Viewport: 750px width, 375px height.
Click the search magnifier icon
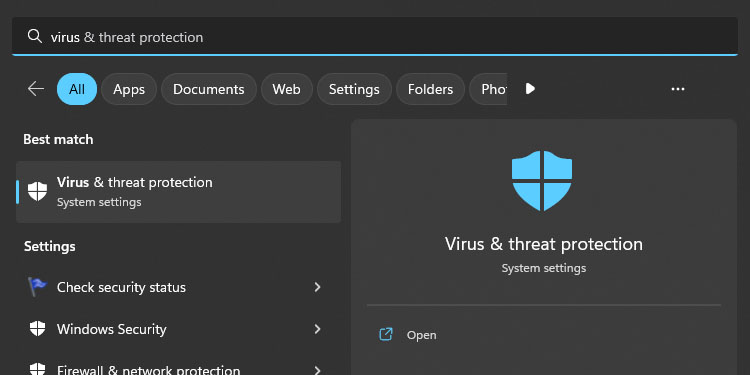click(x=34, y=36)
